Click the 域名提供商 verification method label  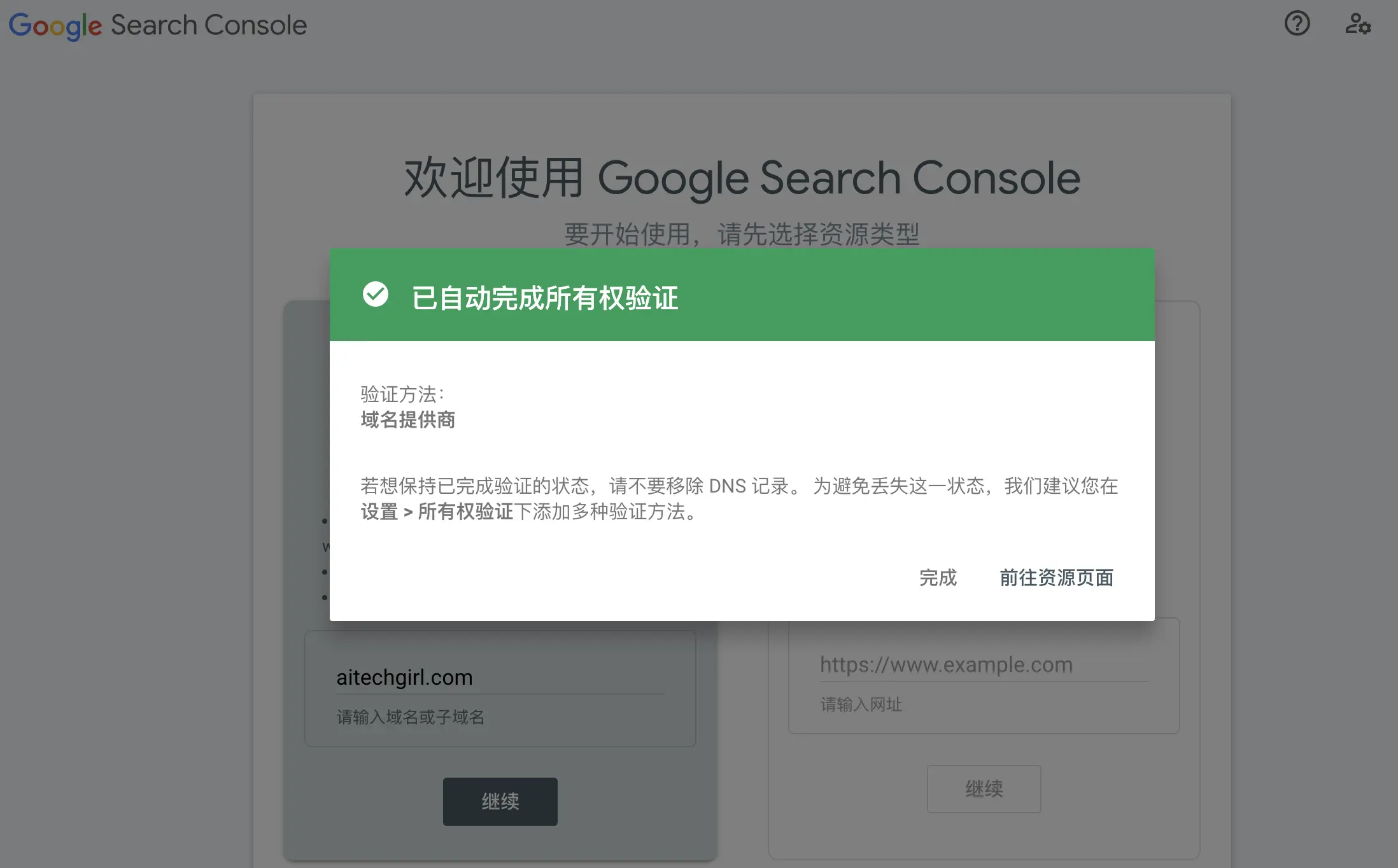tap(408, 420)
